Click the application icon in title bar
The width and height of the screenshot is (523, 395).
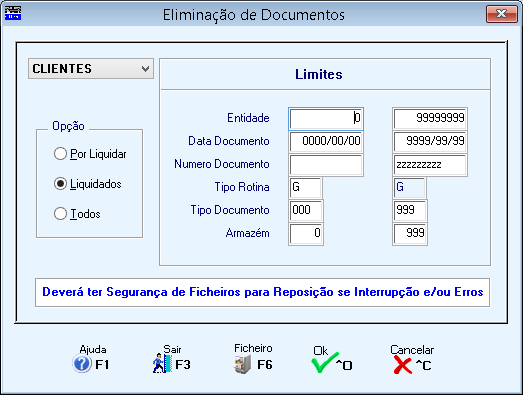click(13, 13)
